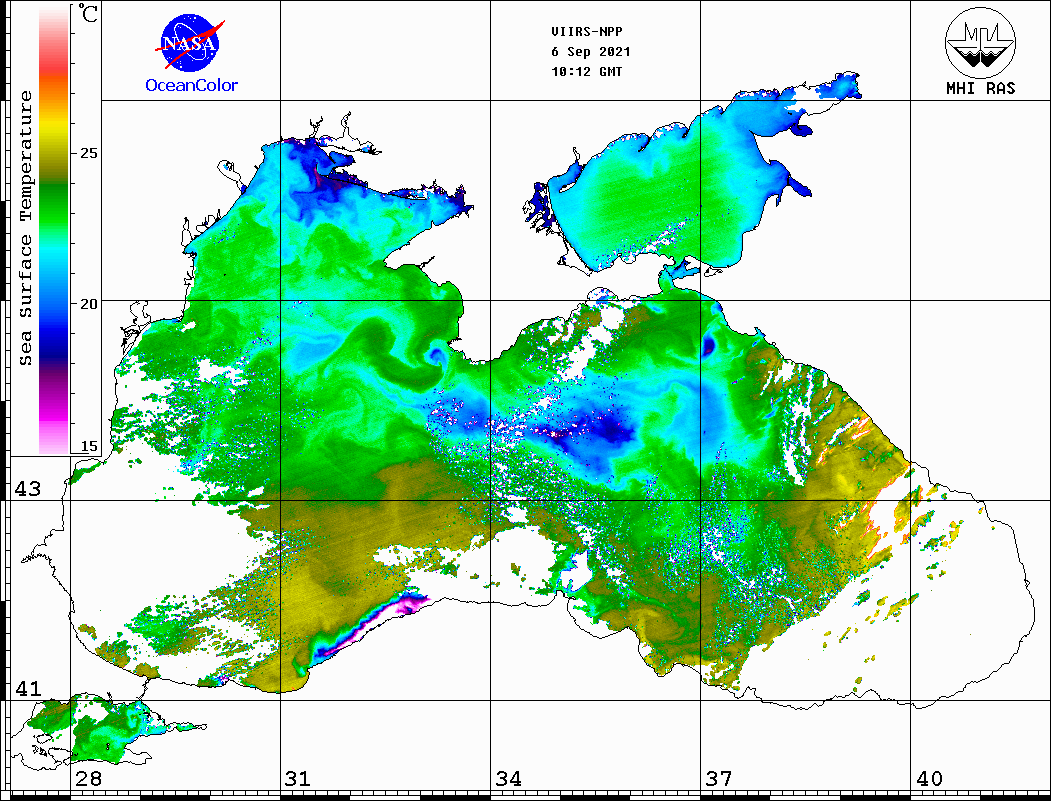Click longitude label 34
This screenshot has width=1051, height=801.
point(508,778)
